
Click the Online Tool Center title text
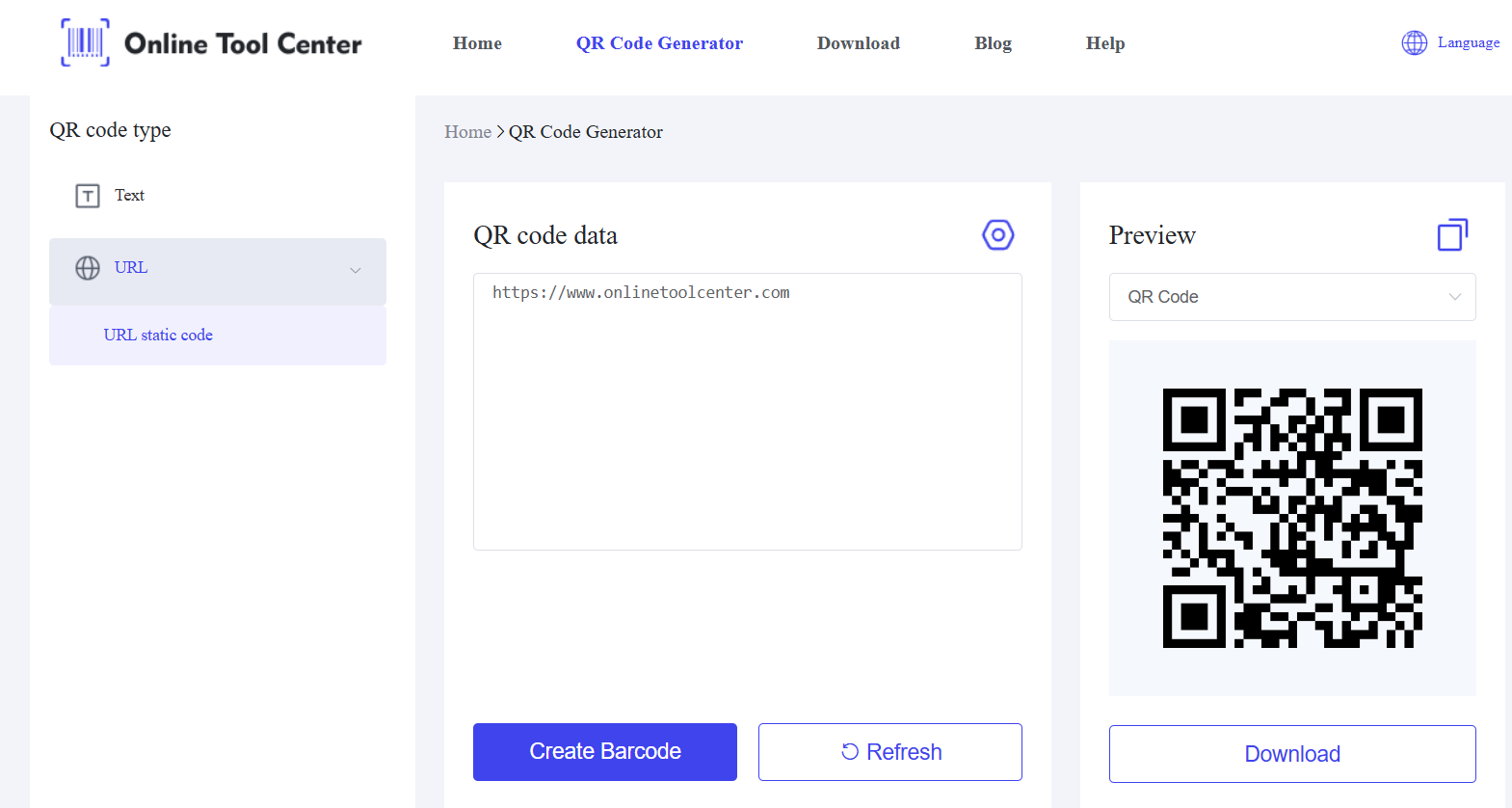tap(243, 43)
